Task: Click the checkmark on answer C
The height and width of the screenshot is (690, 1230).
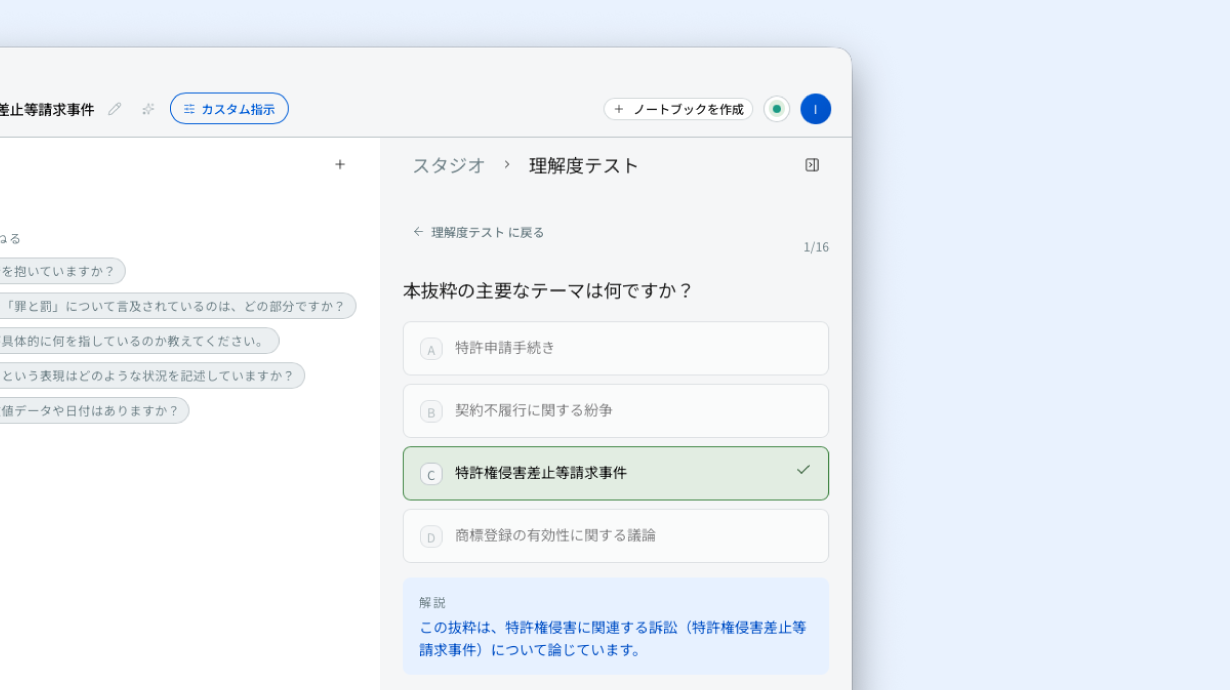Action: [803, 470]
